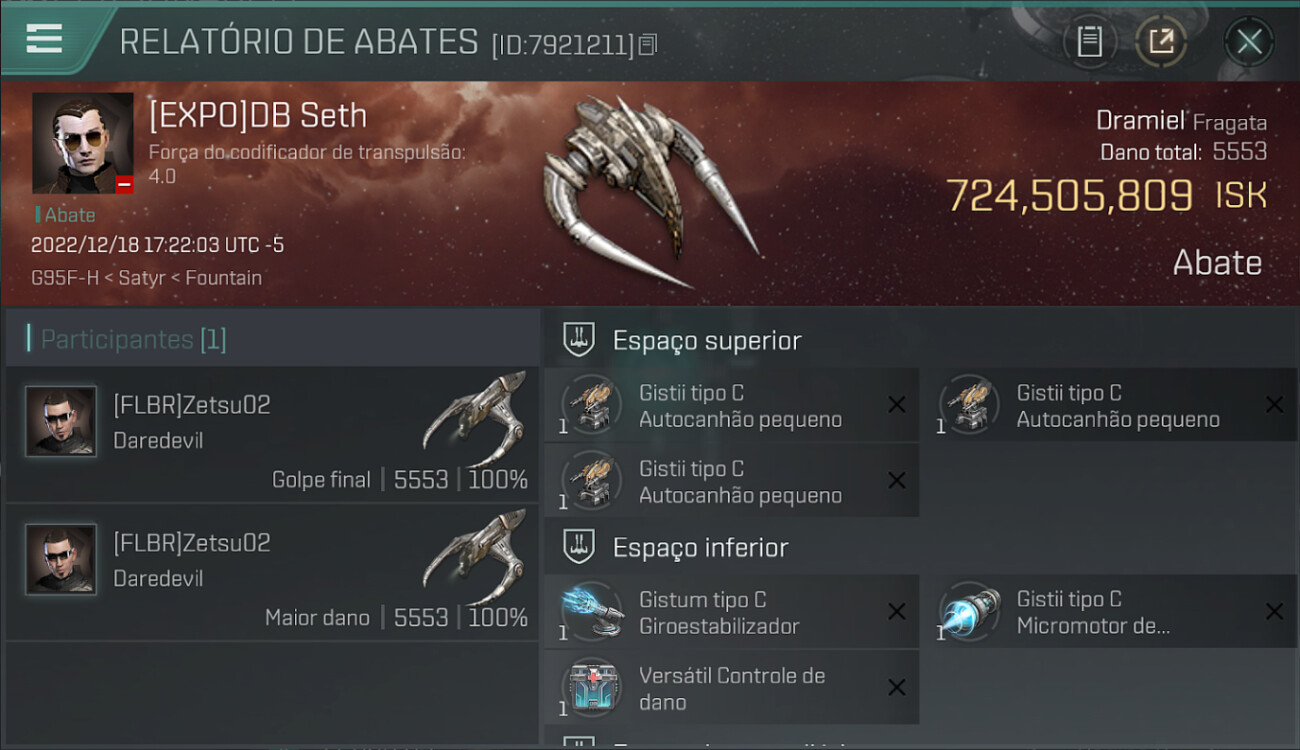This screenshot has width=1300, height=750.
Task: Select the Maior dano Zetsu02 participant row
Action: [x=272, y=573]
